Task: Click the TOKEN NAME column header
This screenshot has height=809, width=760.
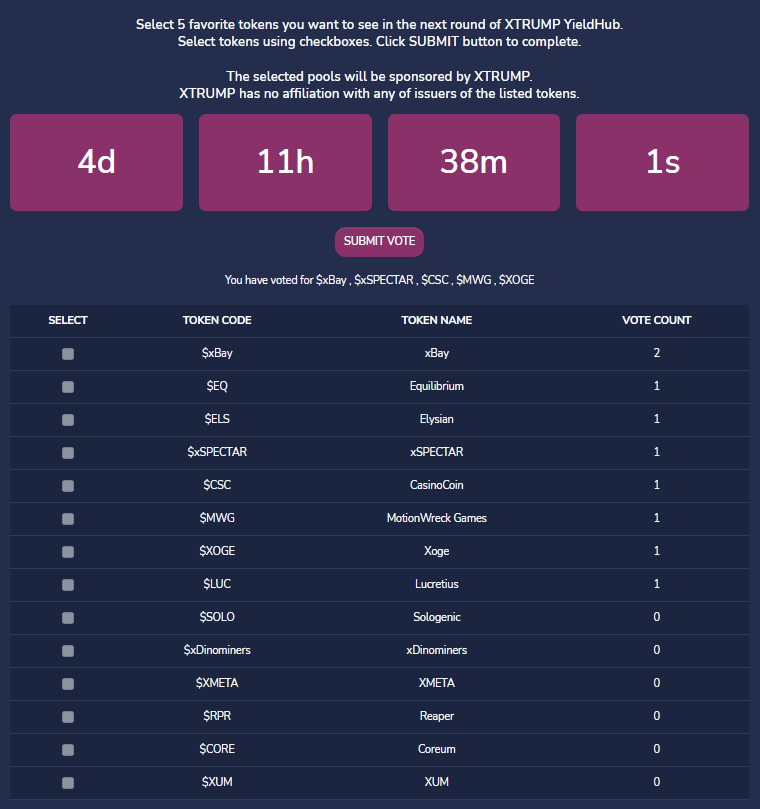Action: coord(436,320)
